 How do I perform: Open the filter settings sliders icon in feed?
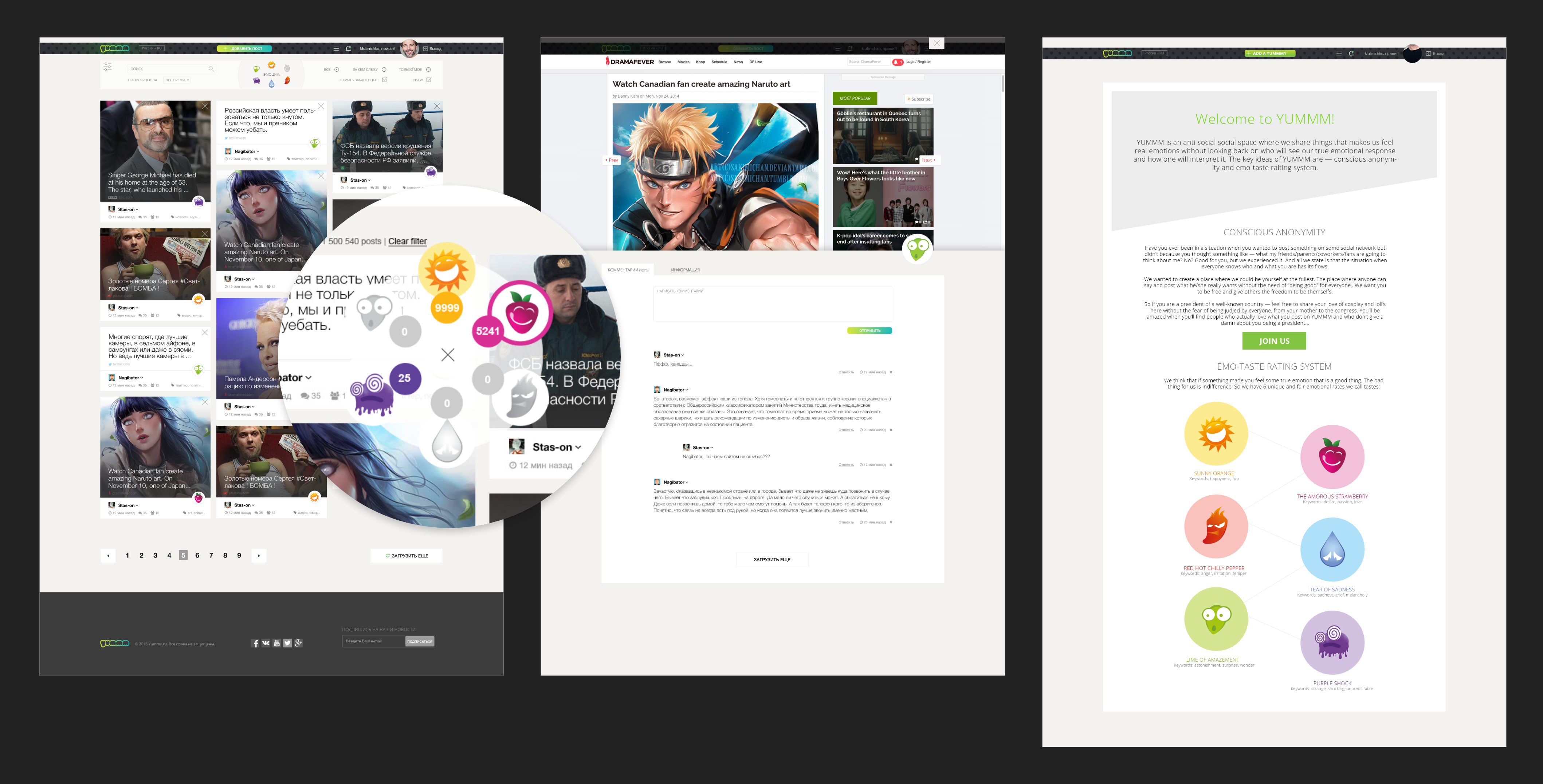tap(107, 67)
